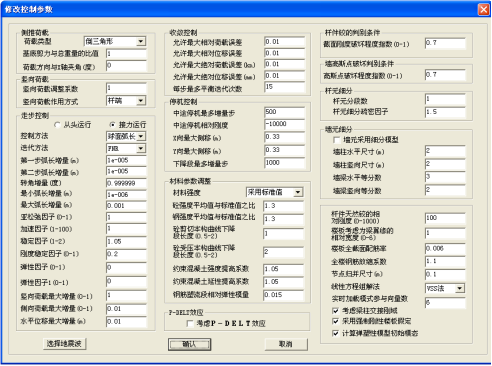Viewport: 492px width, 366px height.
Task: Click the 中途停机最多增量步 field
Action: (x=285, y=112)
